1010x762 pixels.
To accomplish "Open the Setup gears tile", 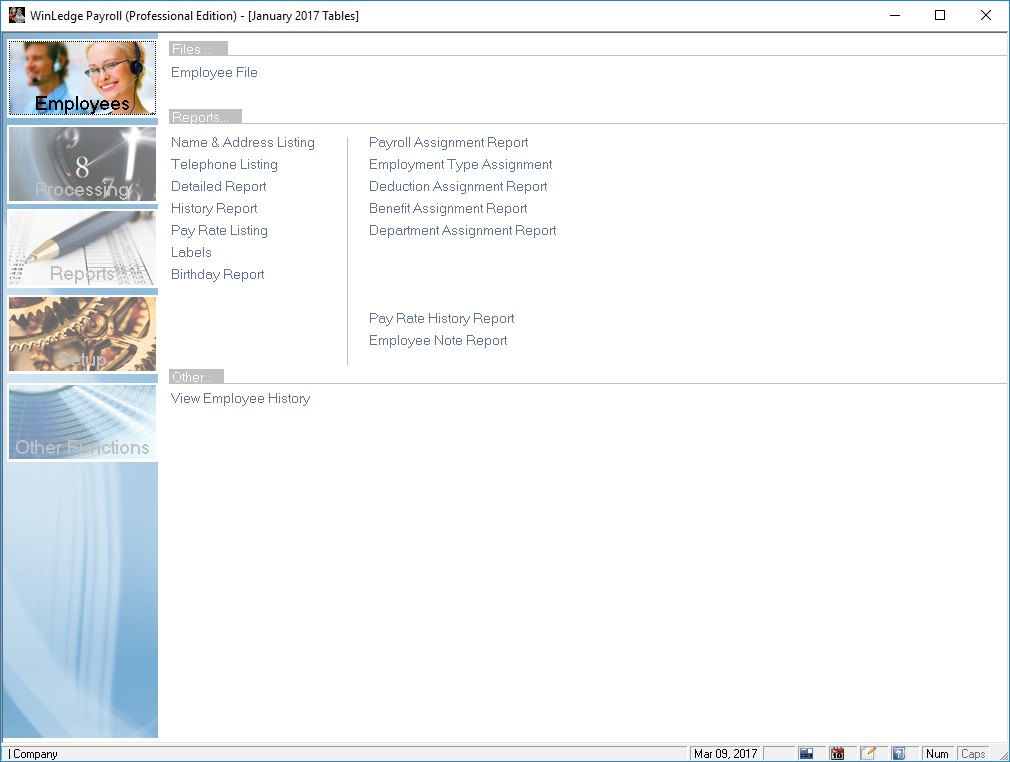I will (x=82, y=334).
